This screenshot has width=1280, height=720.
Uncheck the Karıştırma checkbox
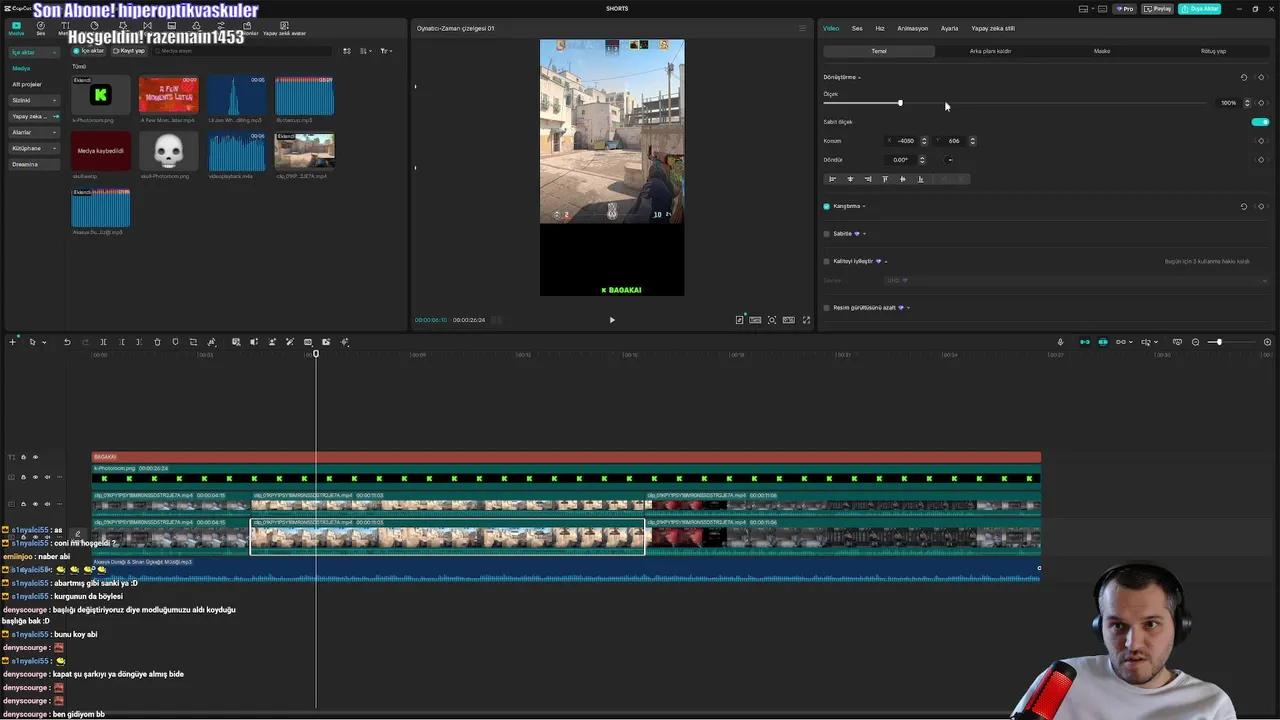coord(827,206)
